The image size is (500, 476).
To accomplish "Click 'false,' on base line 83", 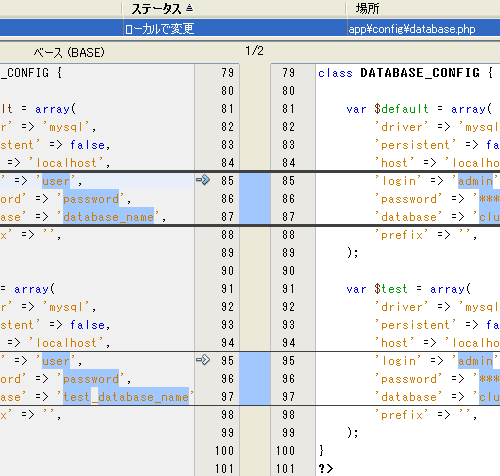I will pyautogui.click(x=90, y=145).
